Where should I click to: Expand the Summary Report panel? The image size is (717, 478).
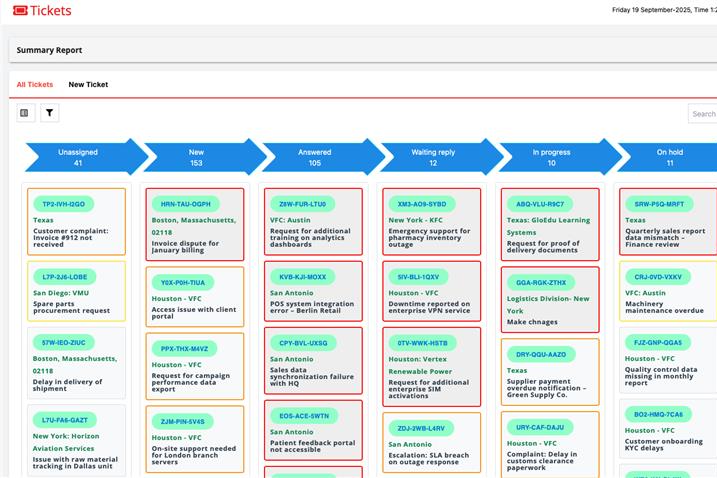pos(49,50)
